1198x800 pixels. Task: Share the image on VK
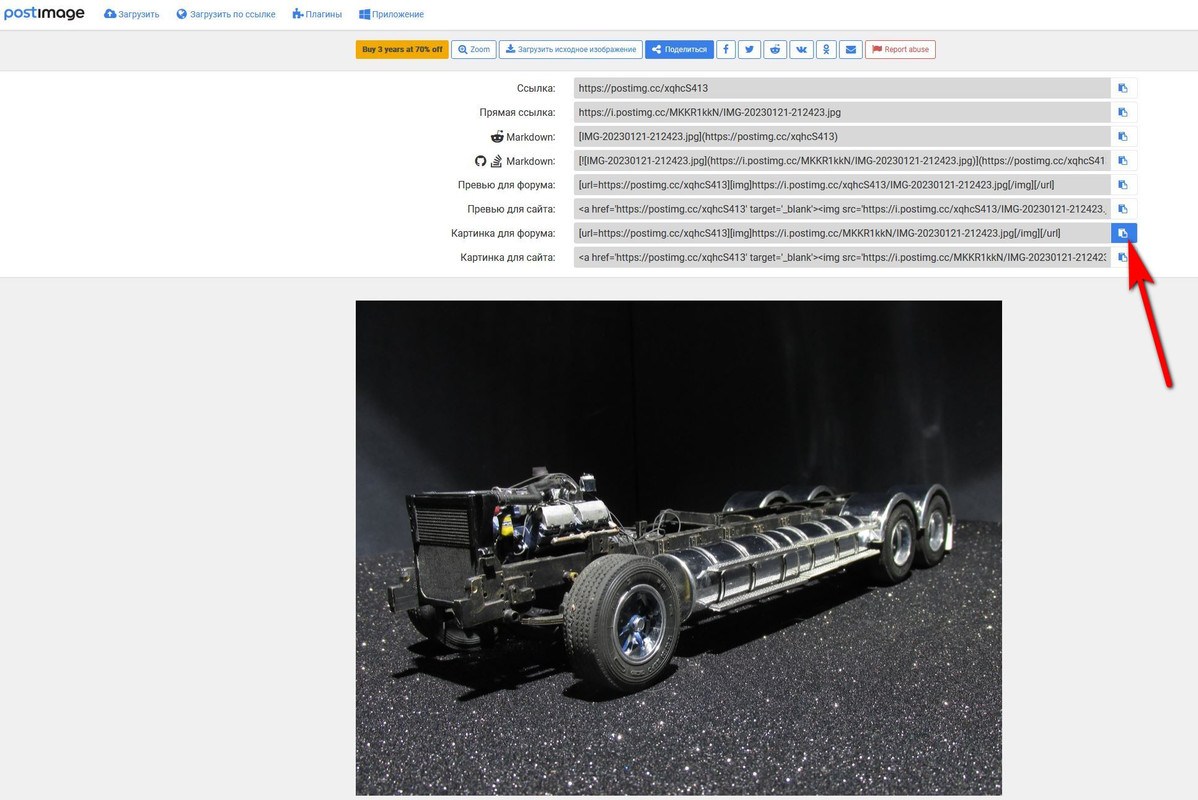pyautogui.click(x=801, y=50)
